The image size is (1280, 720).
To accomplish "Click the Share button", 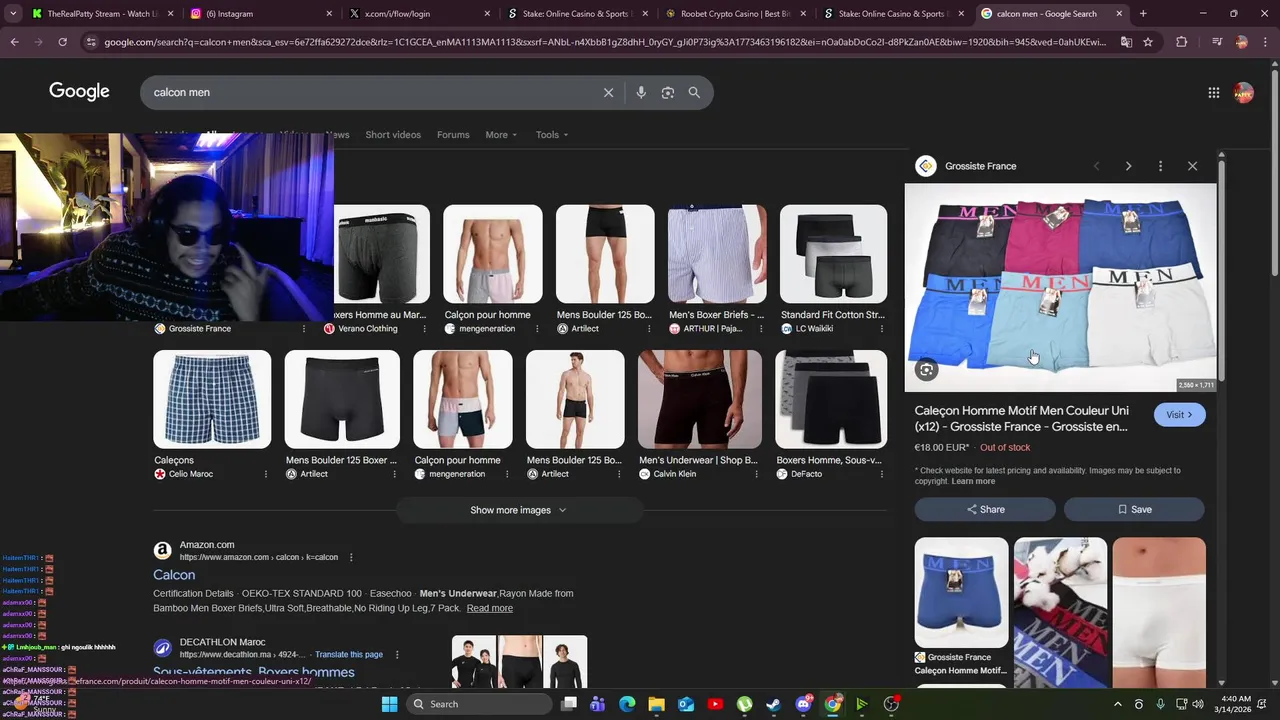I will click(985, 509).
